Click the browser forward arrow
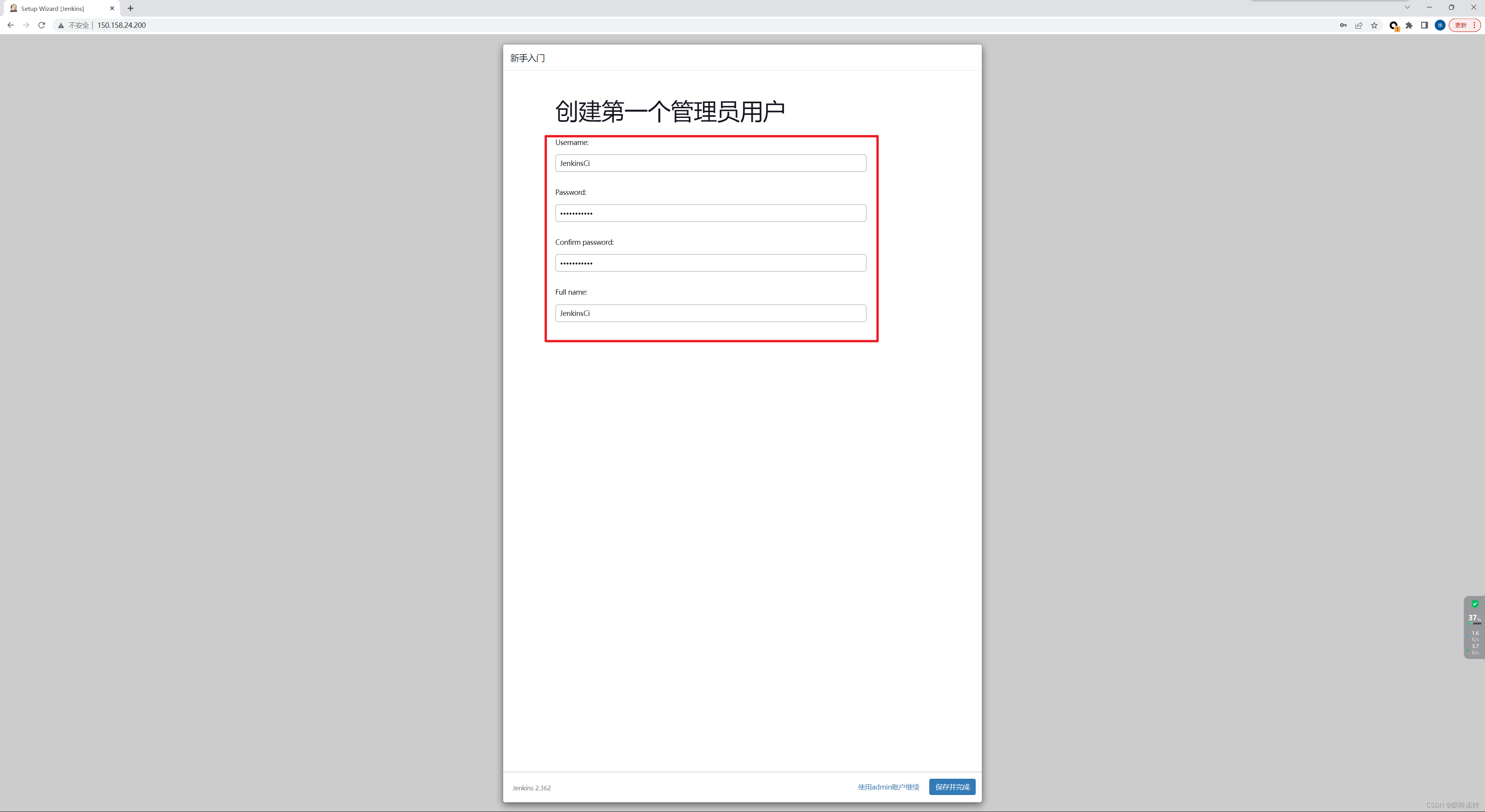 (26, 26)
